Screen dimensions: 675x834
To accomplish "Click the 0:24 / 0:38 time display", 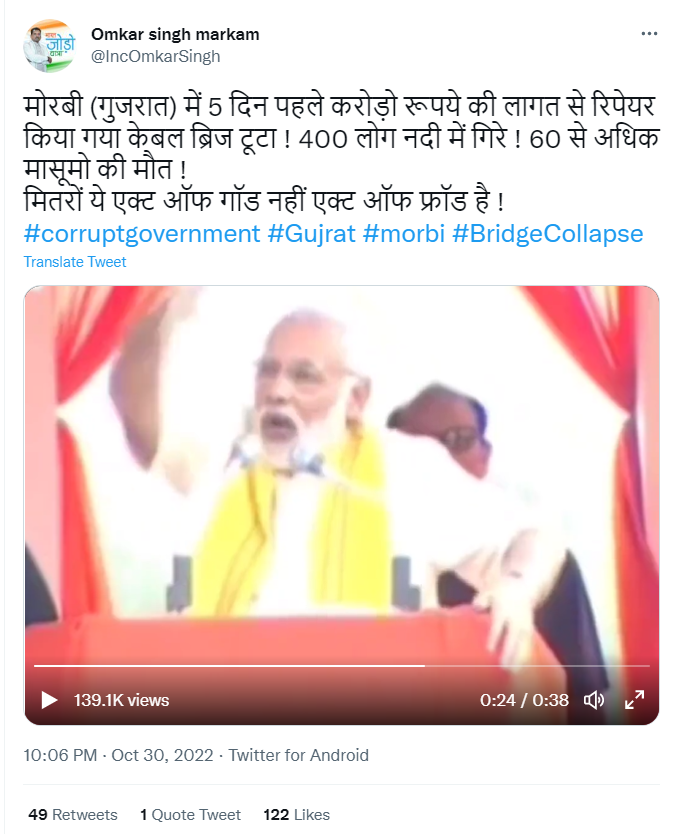I will pyautogui.click(x=524, y=700).
